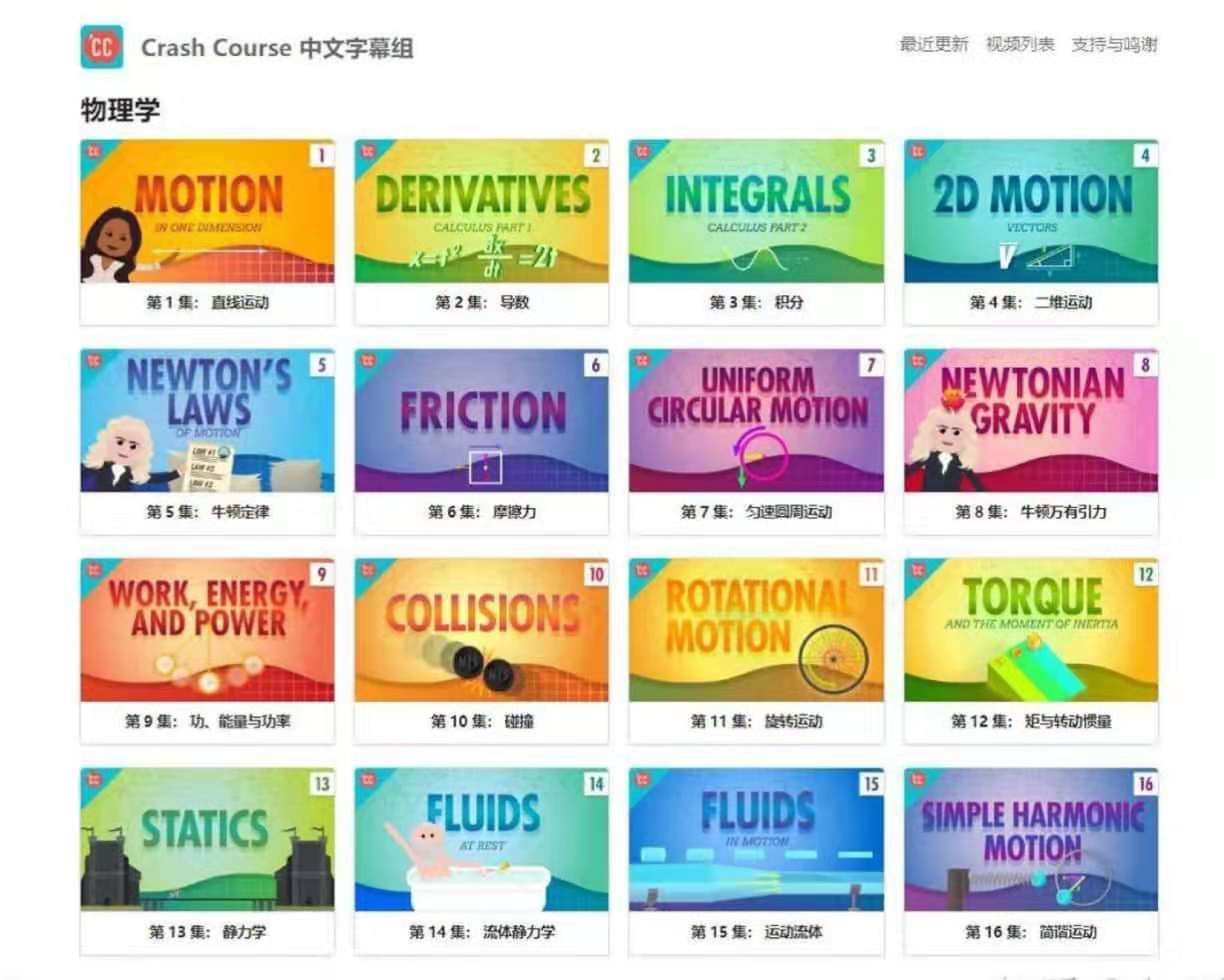Click the 物理学 section heading
The width and height of the screenshot is (1224, 980).
click(120, 110)
